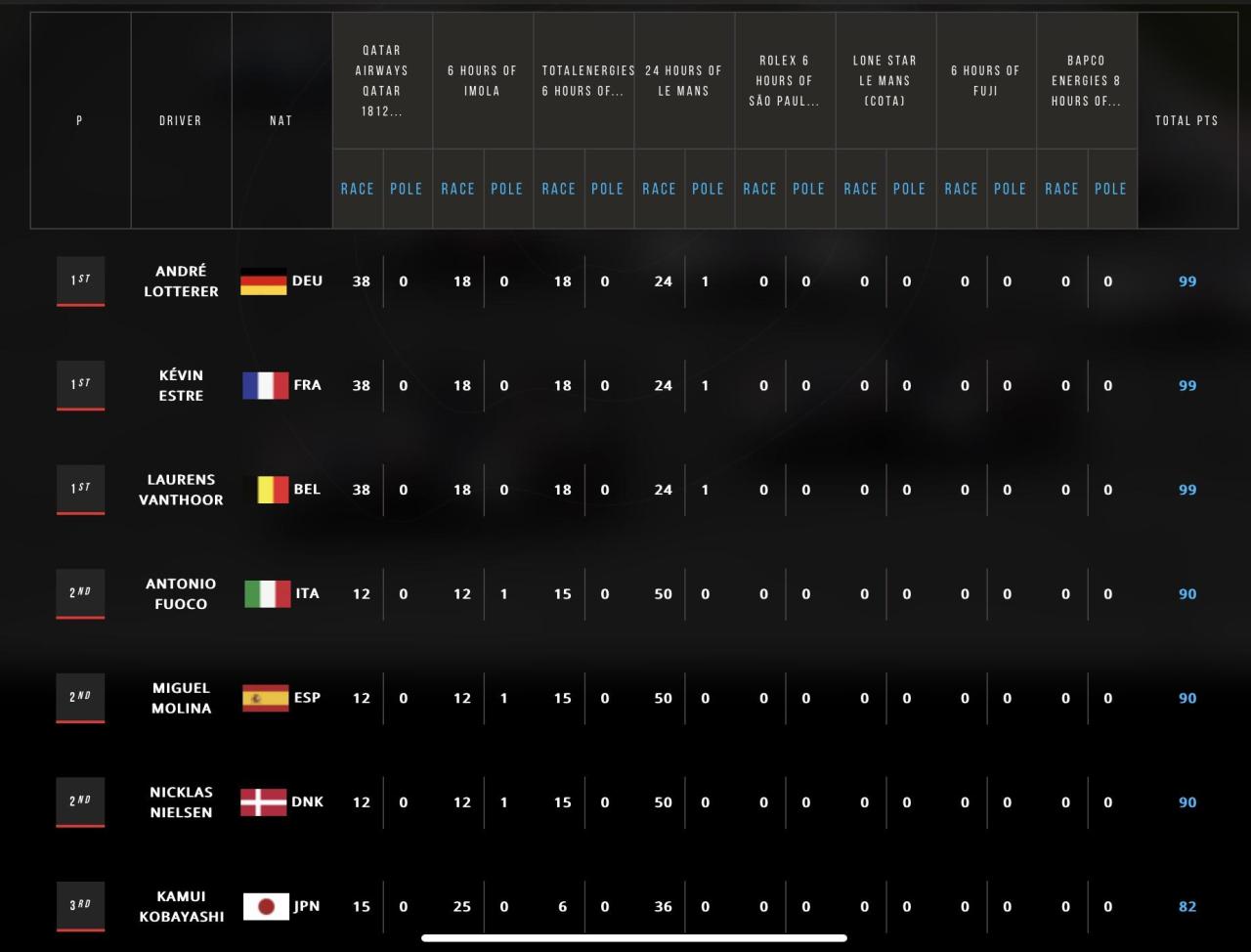The height and width of the screenshot is (952, 1251).
Task: Select Nicklas Nielsen's driver name
Action: coord(181,802)
